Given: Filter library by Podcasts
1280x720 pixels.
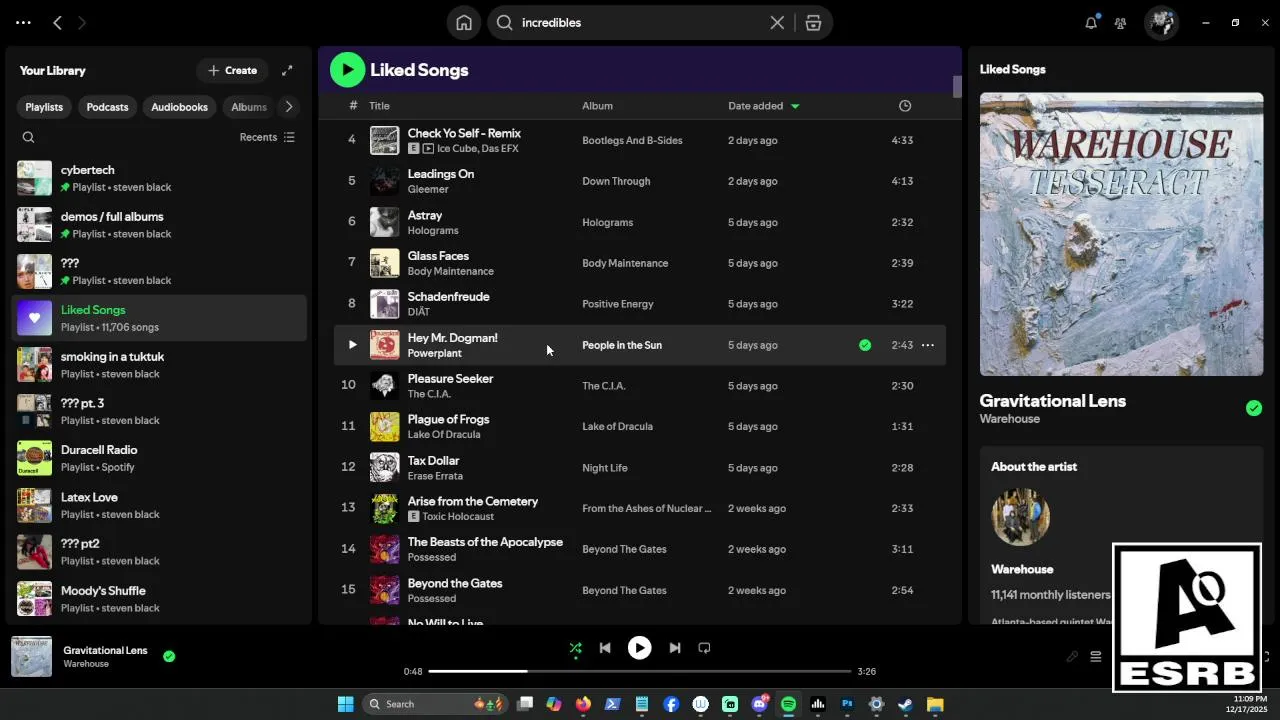Looking at the screenshot, I should (x=107, y=107).
